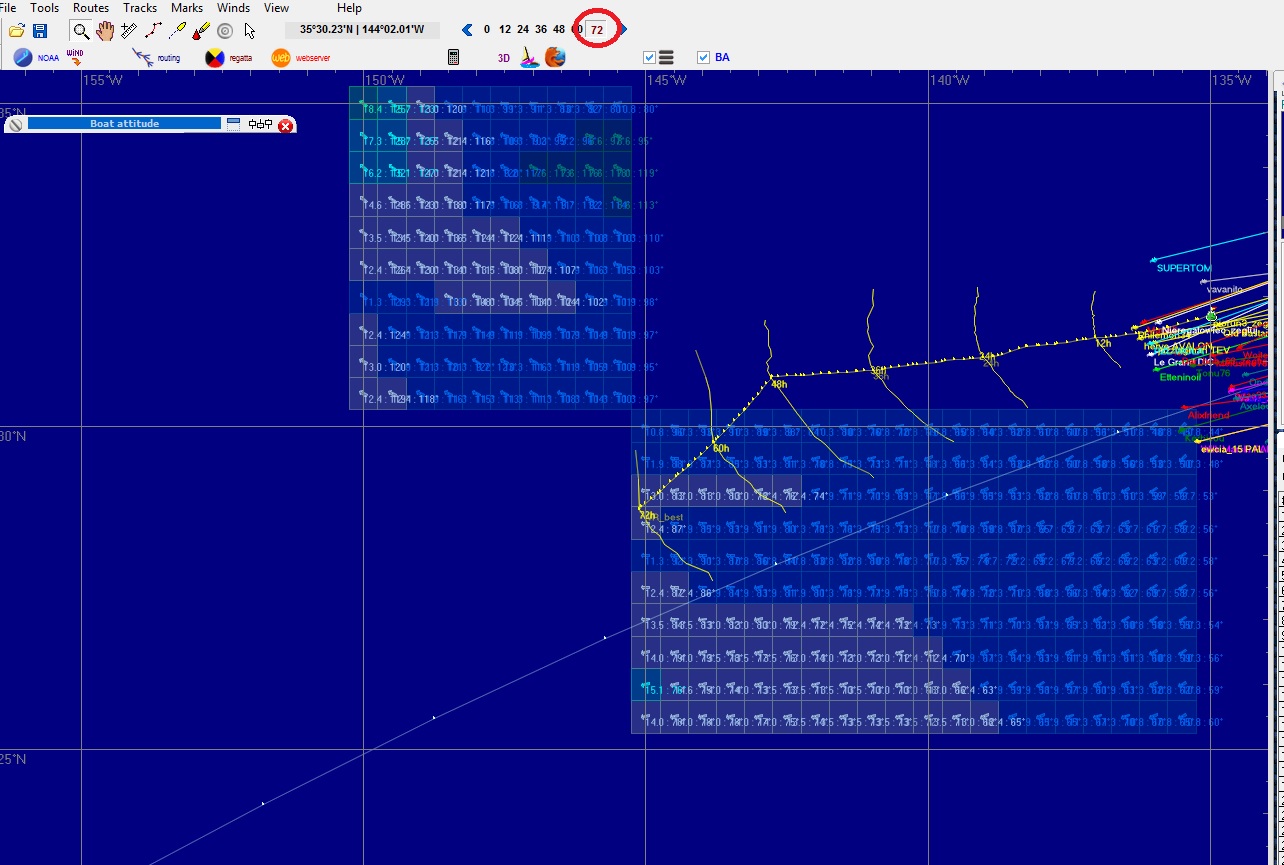This screenshot has height=865, width=1284.
Task: Select forecast hour 36
Action: click(541, 30)
